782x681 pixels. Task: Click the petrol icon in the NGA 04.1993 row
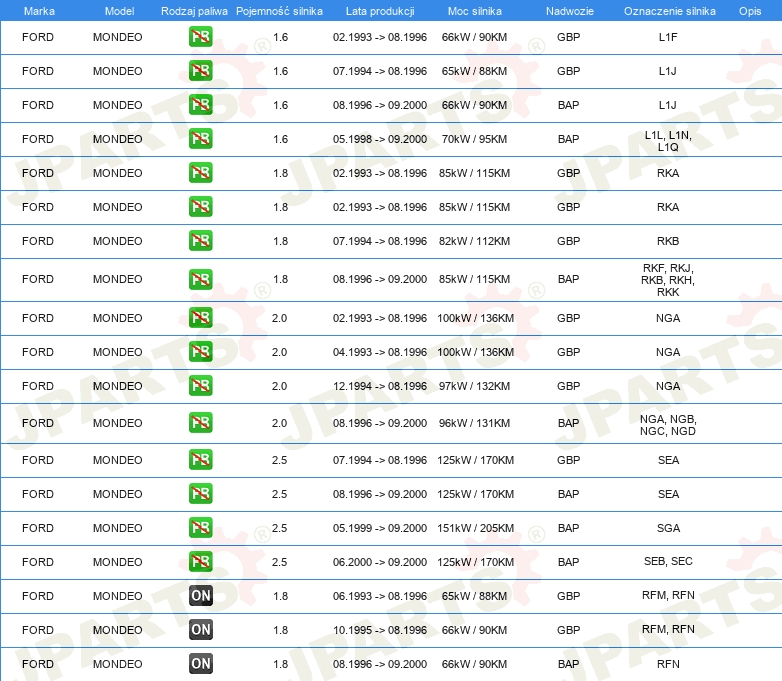pyautogui.click(x=200, y=352)
